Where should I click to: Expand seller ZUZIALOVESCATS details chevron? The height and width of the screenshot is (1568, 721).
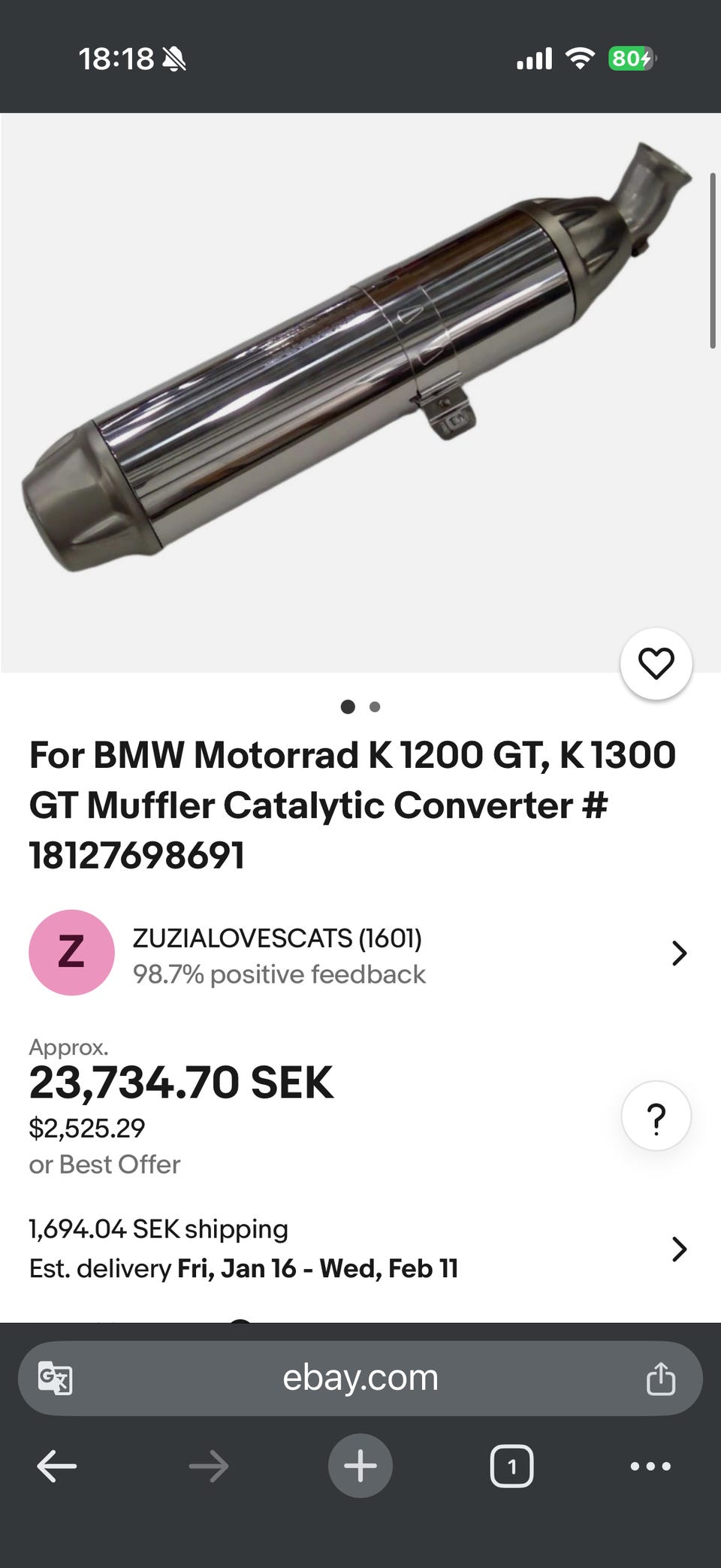point(679,953)
